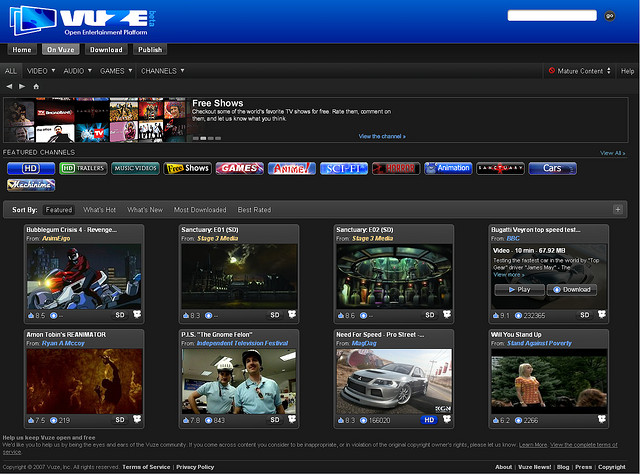
Task: Open the AnimEigo publisher link
Action: tap(56, 238)
